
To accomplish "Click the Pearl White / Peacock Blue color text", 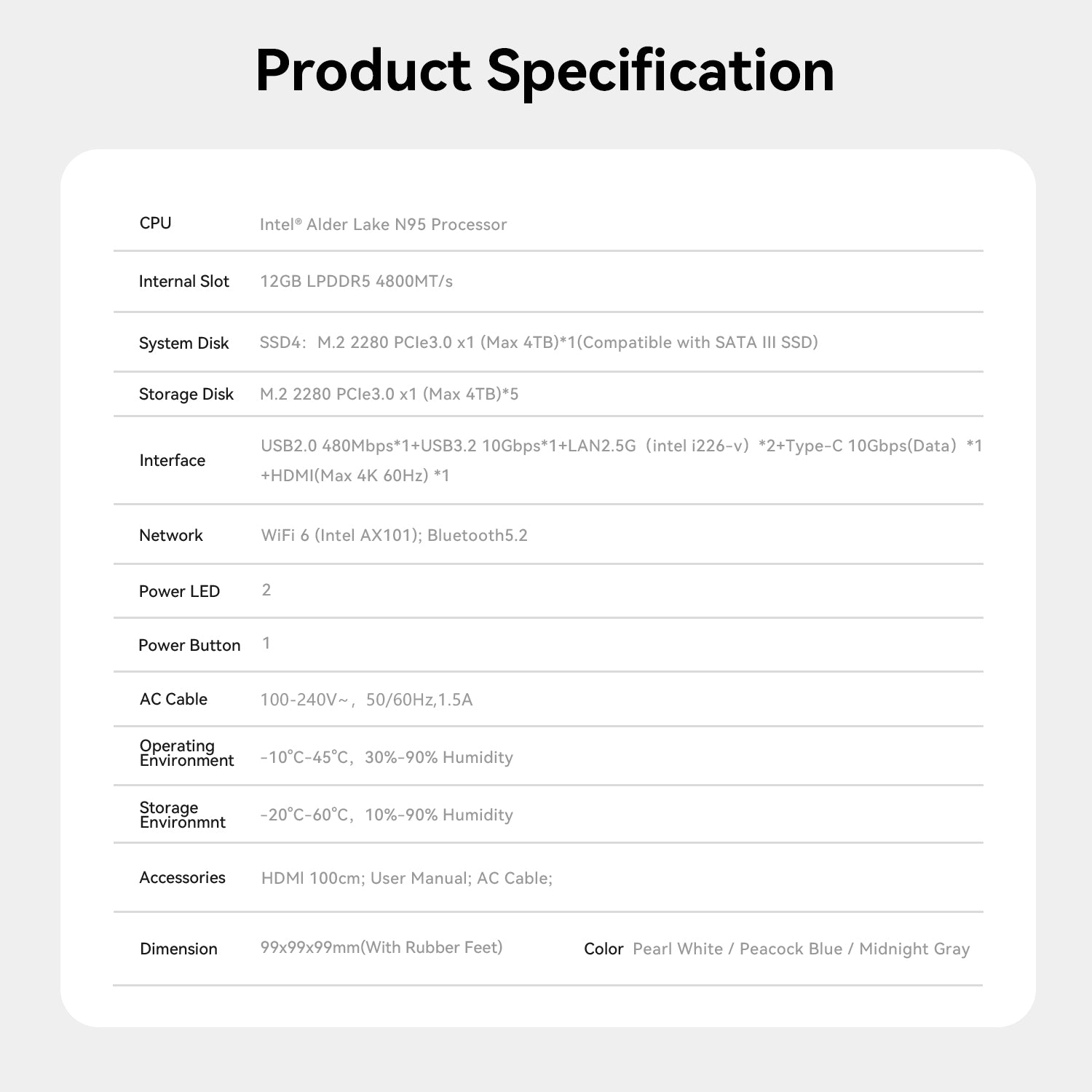I will [737, 949].
